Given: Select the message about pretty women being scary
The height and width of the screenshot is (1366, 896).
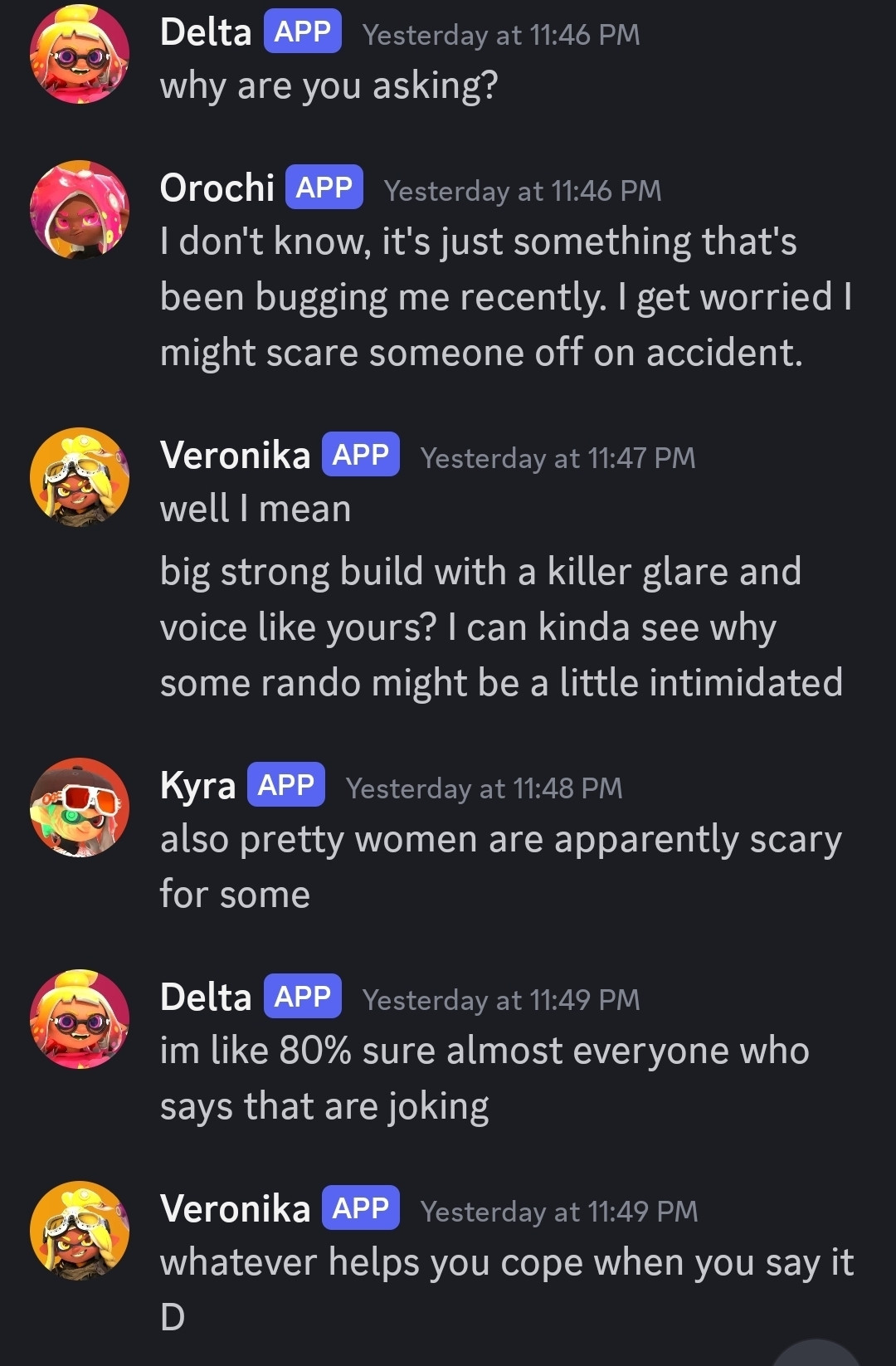Looking at the screenshot, I should pos(501,866).
